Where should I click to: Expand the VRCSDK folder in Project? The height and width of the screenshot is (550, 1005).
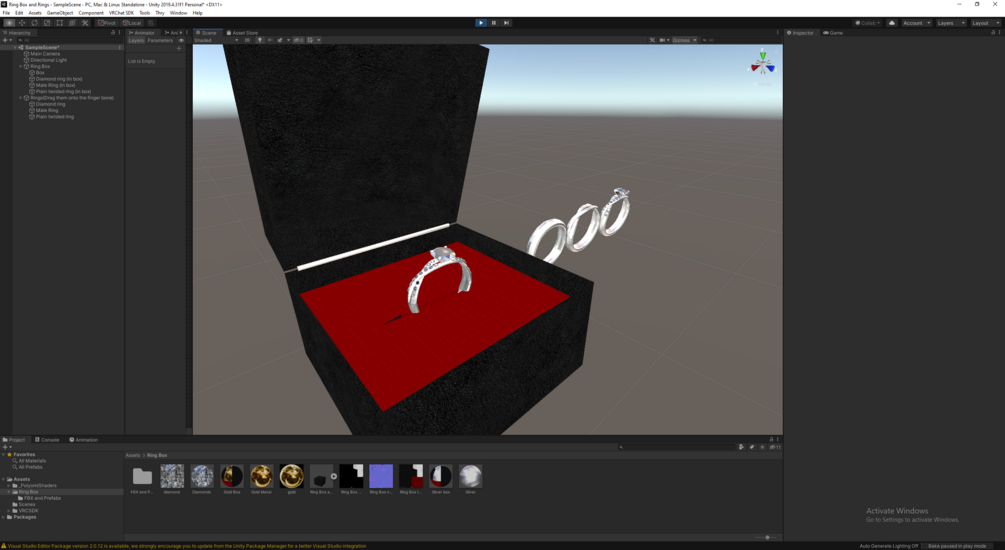8,511
